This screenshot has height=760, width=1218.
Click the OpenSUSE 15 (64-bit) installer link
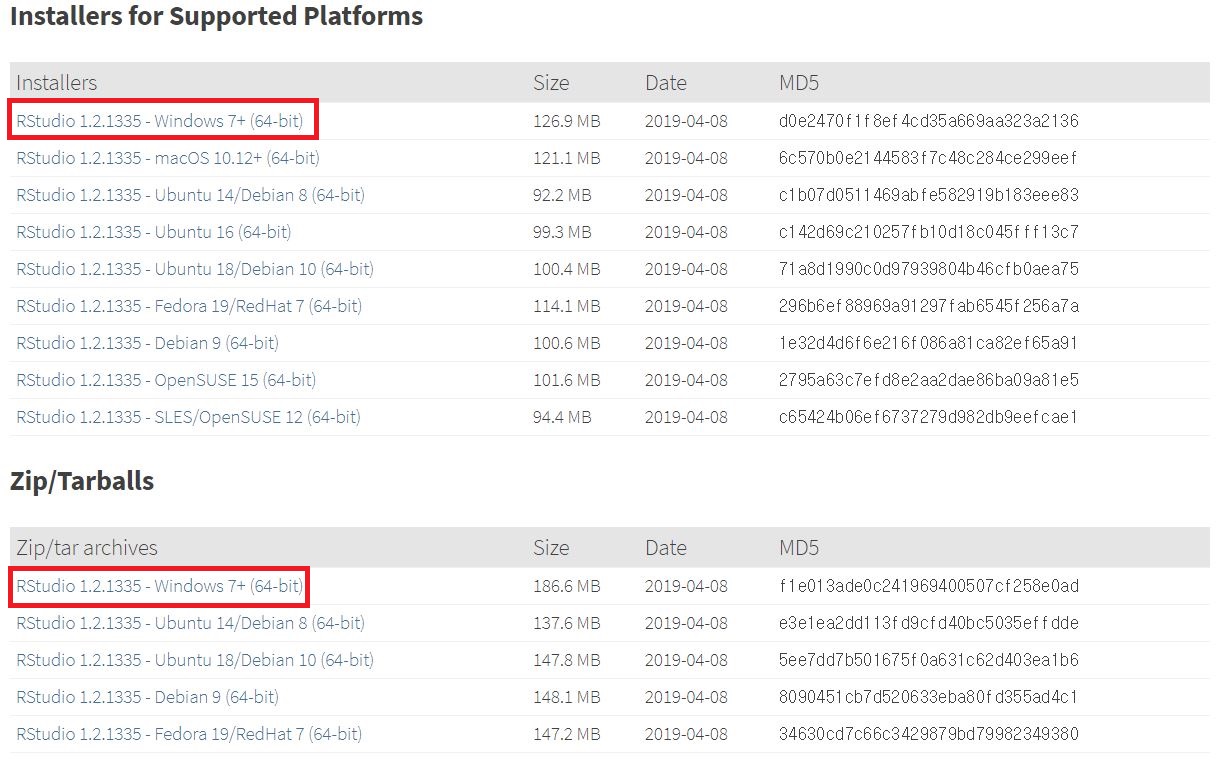[x=166, y=380]
